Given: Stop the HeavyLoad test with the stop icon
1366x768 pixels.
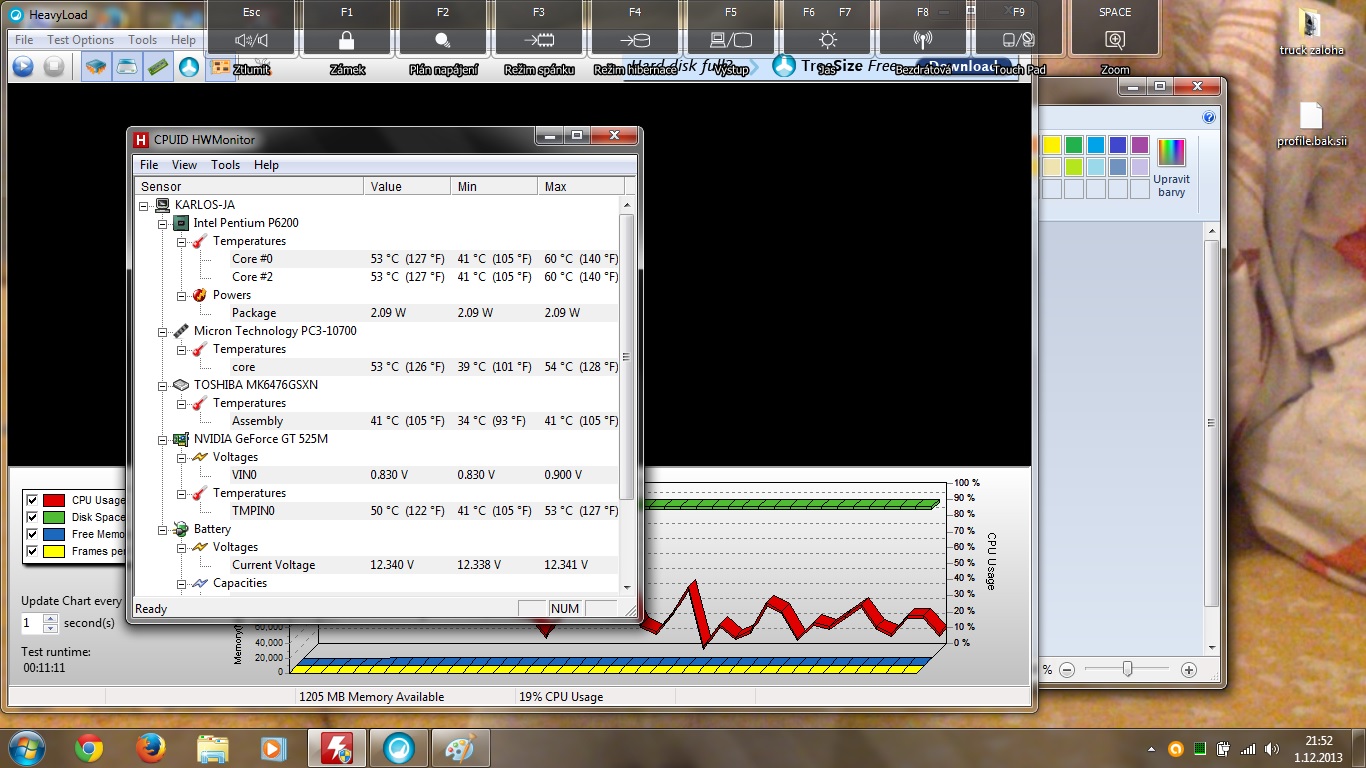Looking at the screenshot, I should (54, 67).
